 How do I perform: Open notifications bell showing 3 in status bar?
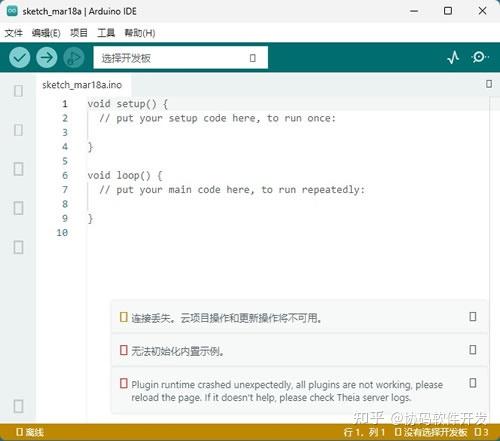pos(482,432)
